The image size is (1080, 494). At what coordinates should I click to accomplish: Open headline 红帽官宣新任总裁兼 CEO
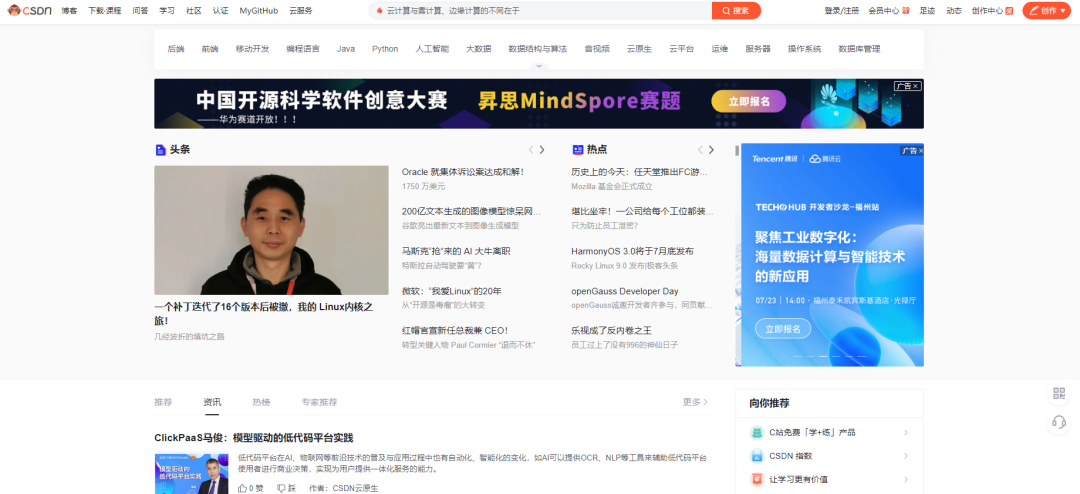455,331
